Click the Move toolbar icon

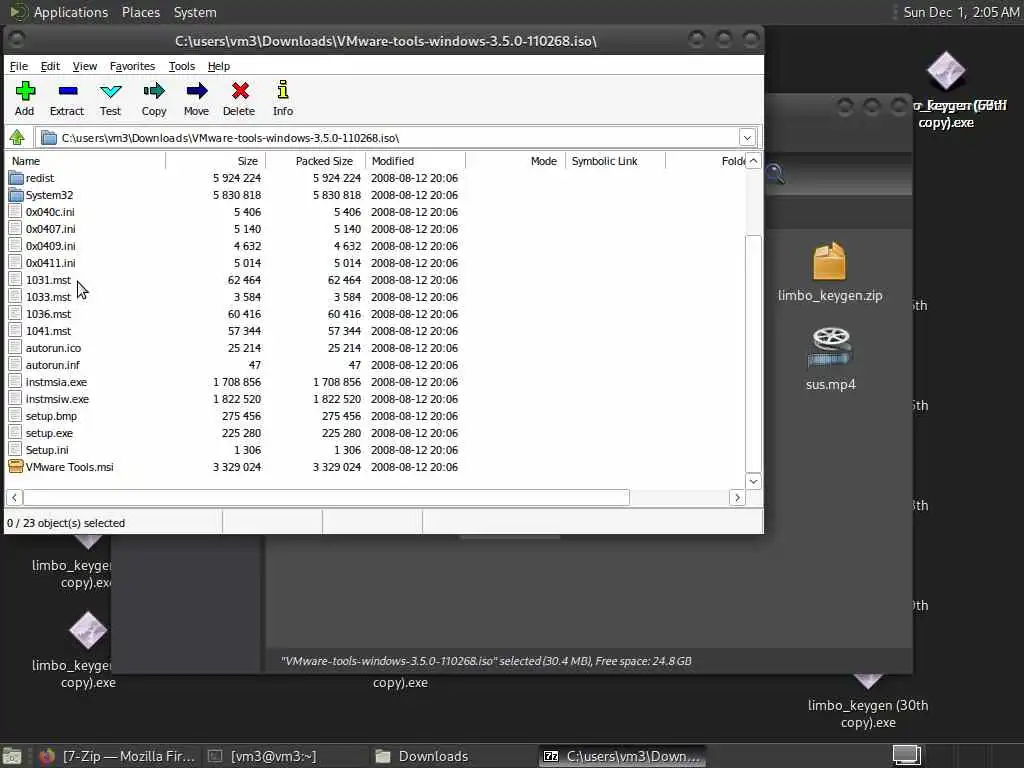196,91
